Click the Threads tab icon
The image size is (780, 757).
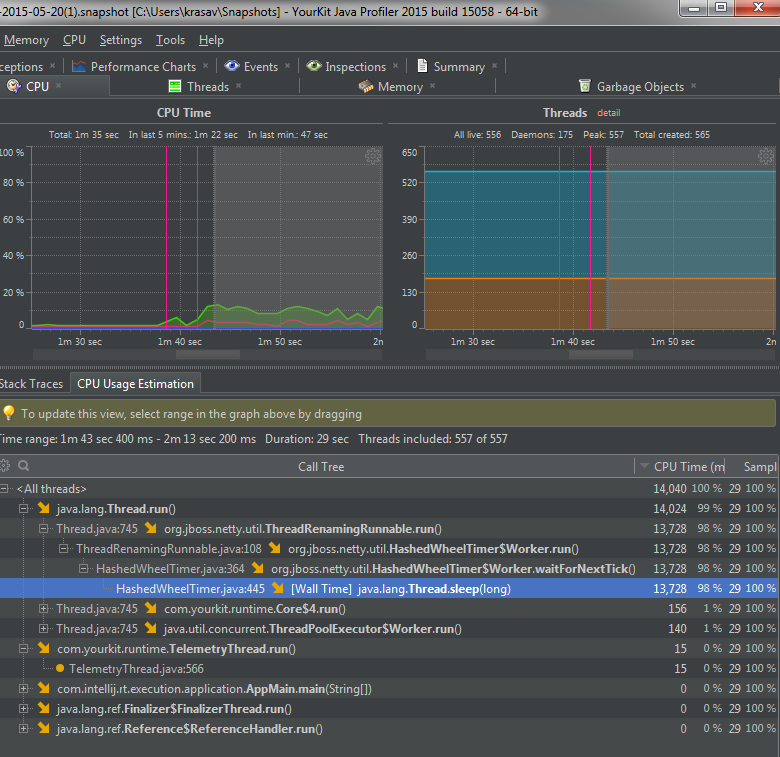coord(175,86)
